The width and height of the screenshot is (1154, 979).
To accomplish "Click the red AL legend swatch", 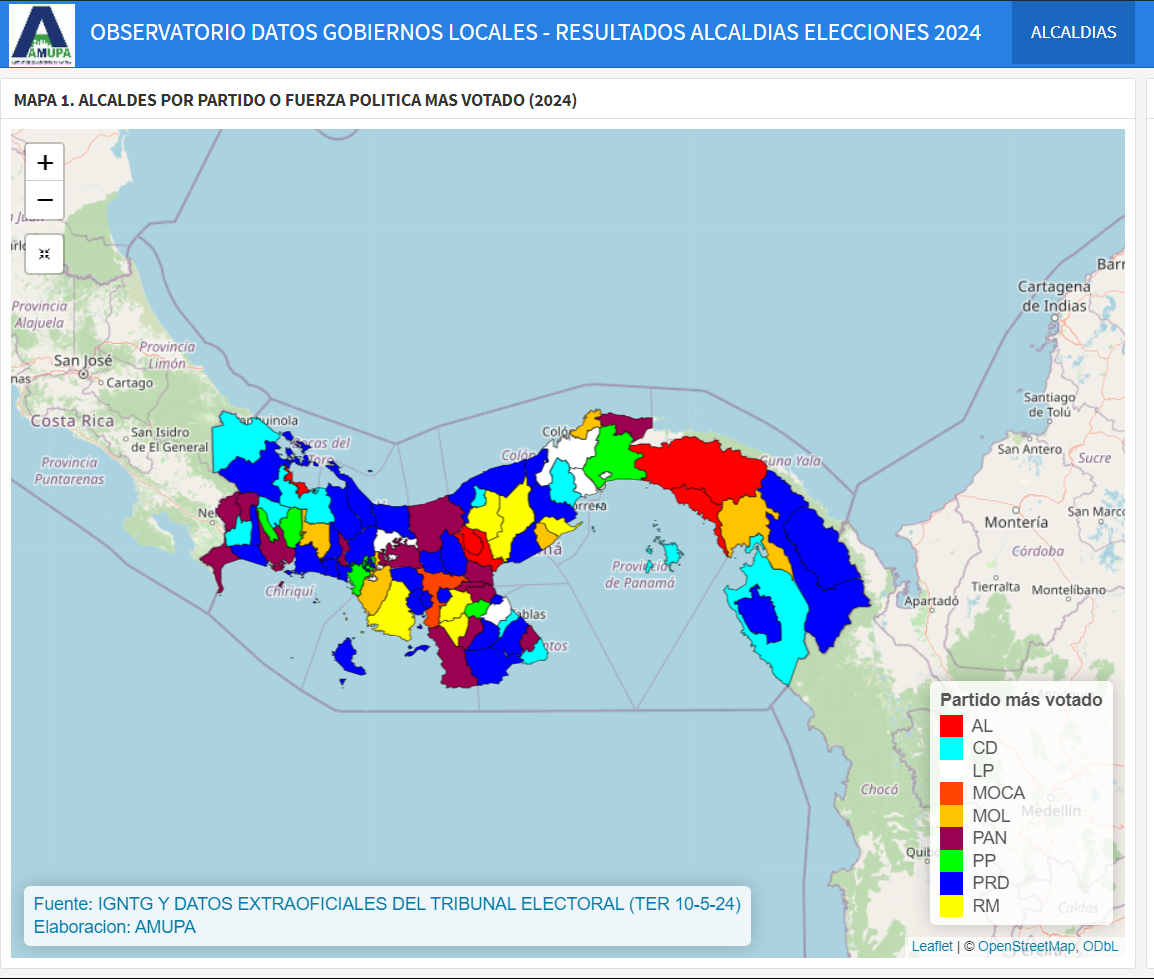I will [951, 726].
